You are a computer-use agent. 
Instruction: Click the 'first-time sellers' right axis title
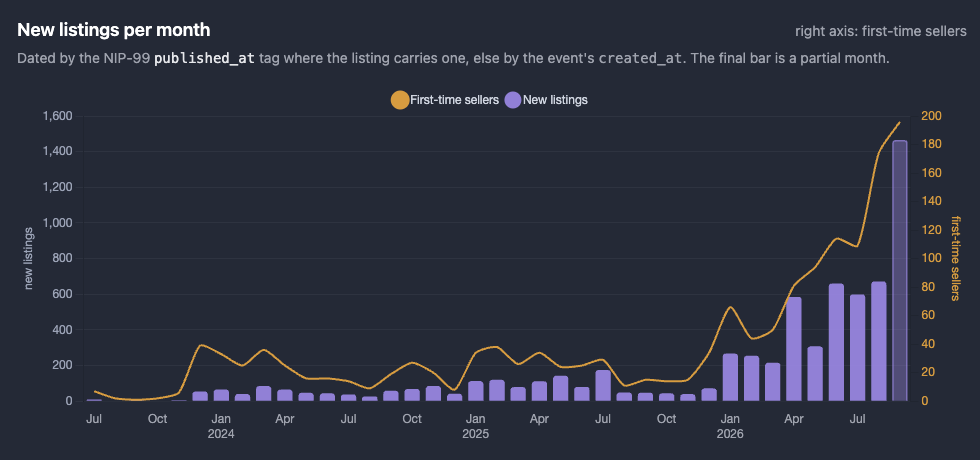[x=956, y=258]
